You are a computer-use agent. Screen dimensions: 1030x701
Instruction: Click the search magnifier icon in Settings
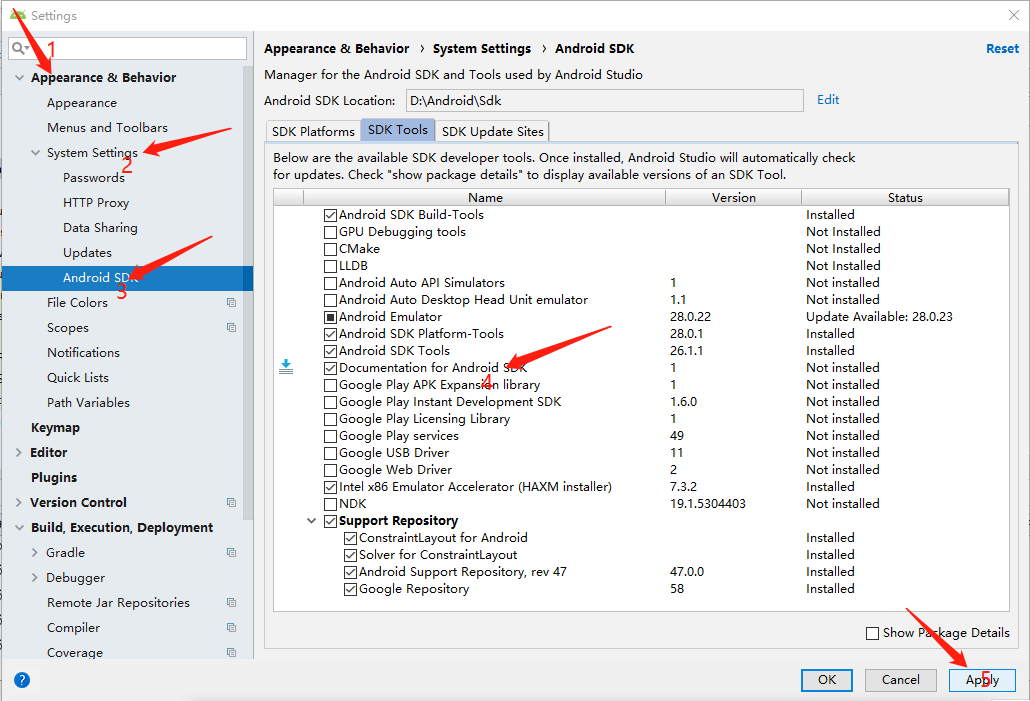[18, 49]
